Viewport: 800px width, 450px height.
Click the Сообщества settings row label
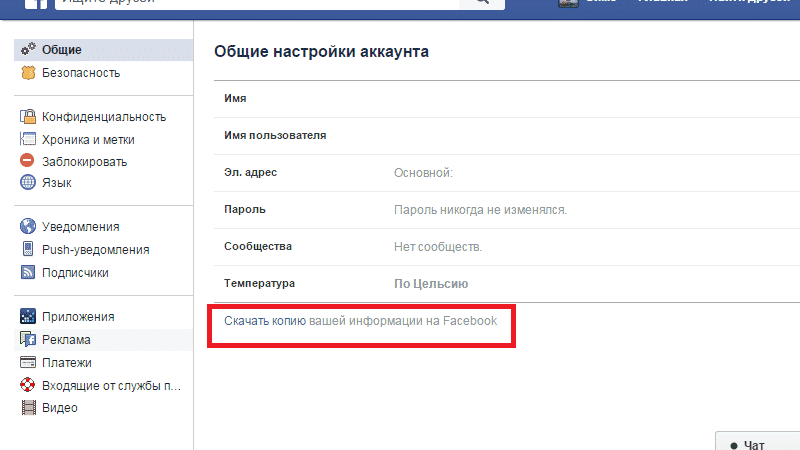tap(258, 246)
